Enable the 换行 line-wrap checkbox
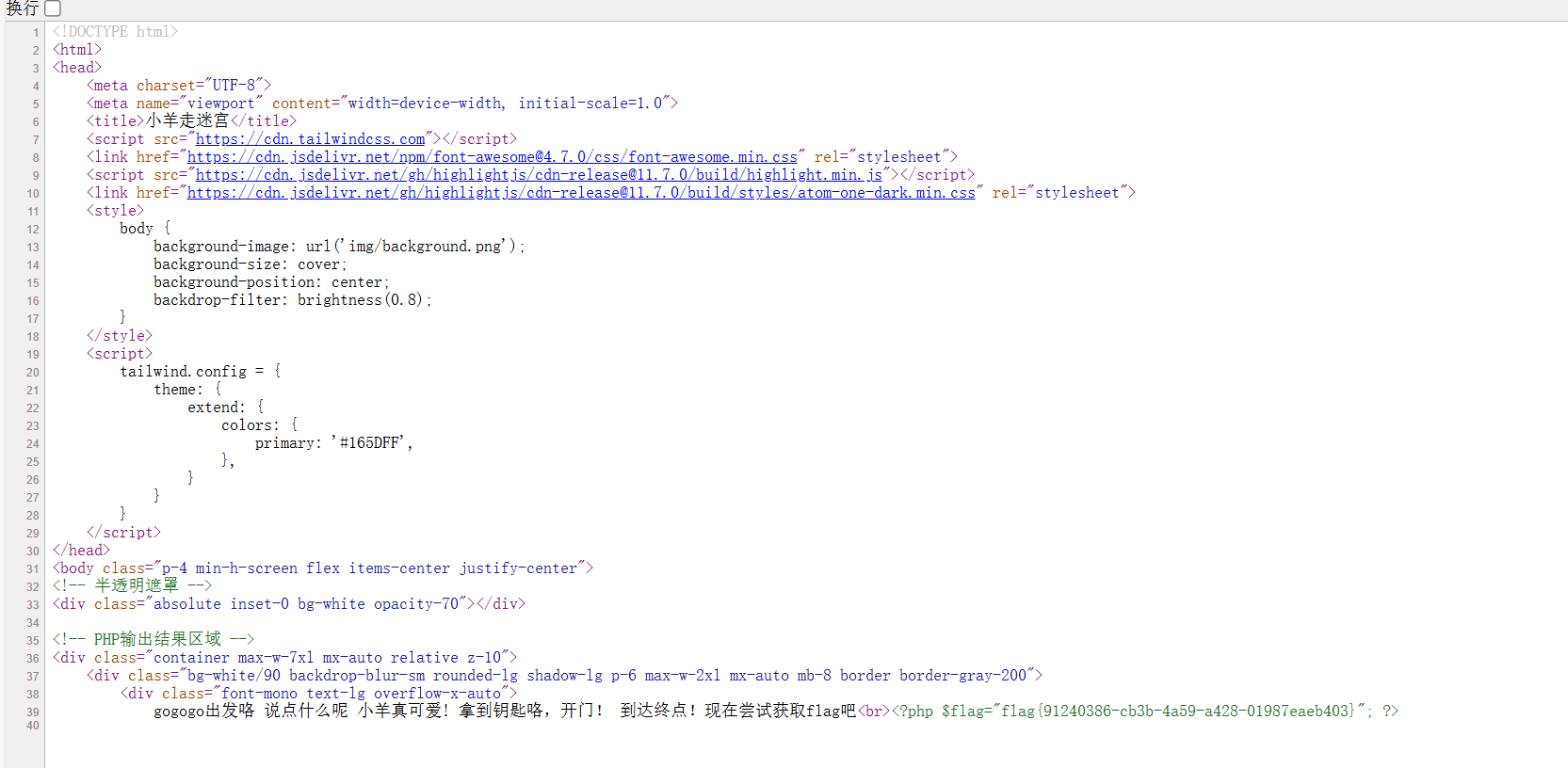This screenshot has height=768, width=1568. (53, 8)
